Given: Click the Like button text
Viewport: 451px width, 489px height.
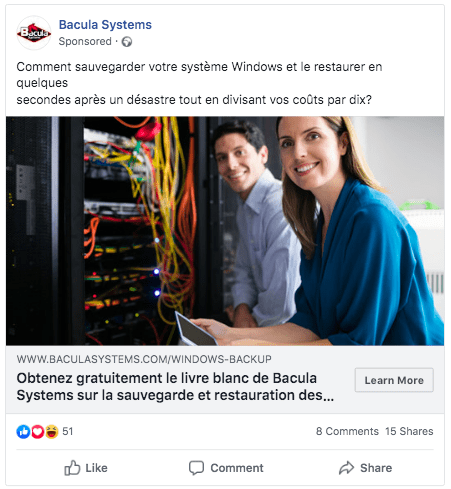Looking at the screenshot, I should point(96,468).
